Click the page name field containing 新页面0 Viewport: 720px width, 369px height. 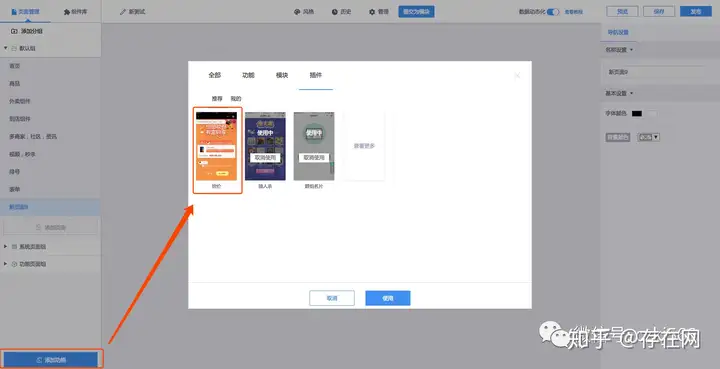654,72
